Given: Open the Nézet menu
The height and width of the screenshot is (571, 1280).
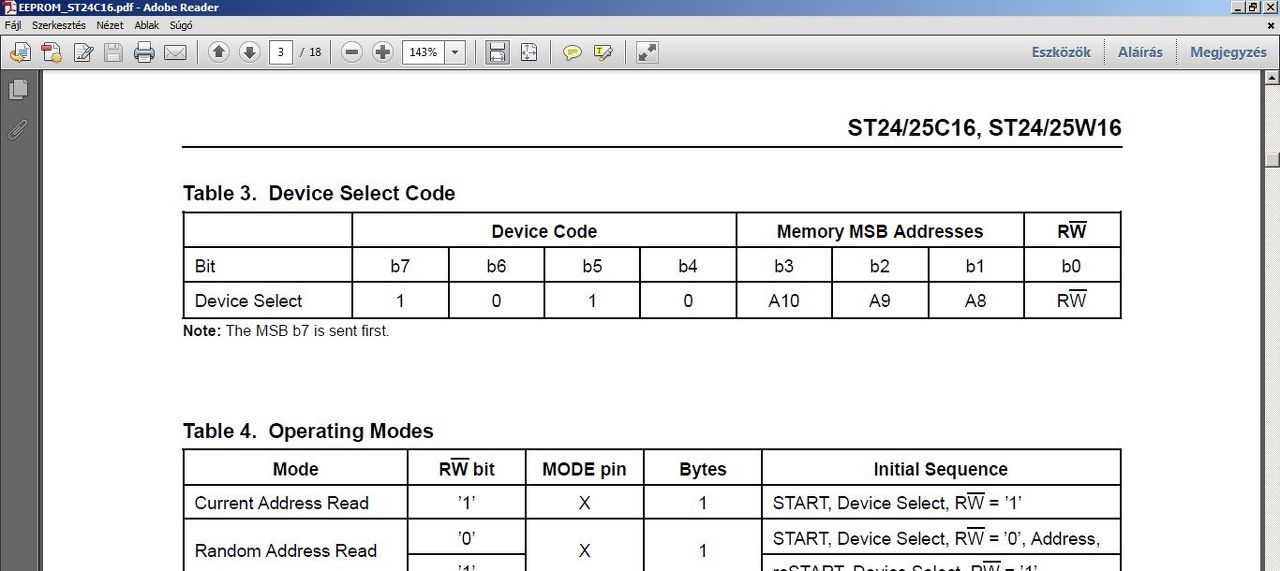Looking at the screenshot, I should click(x=110, y=25).
